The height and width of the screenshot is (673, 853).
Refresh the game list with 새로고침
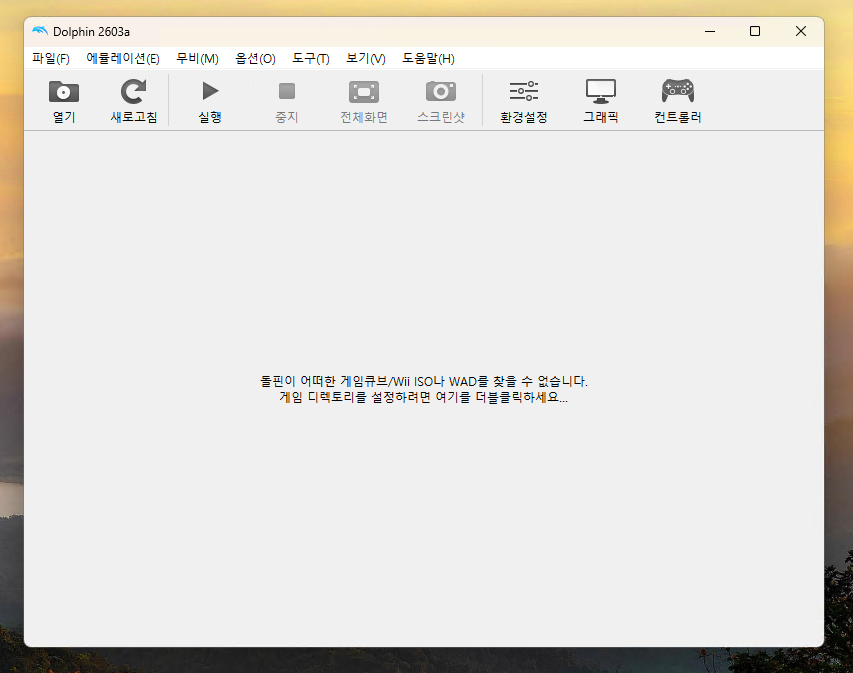[x=133, y=93]
